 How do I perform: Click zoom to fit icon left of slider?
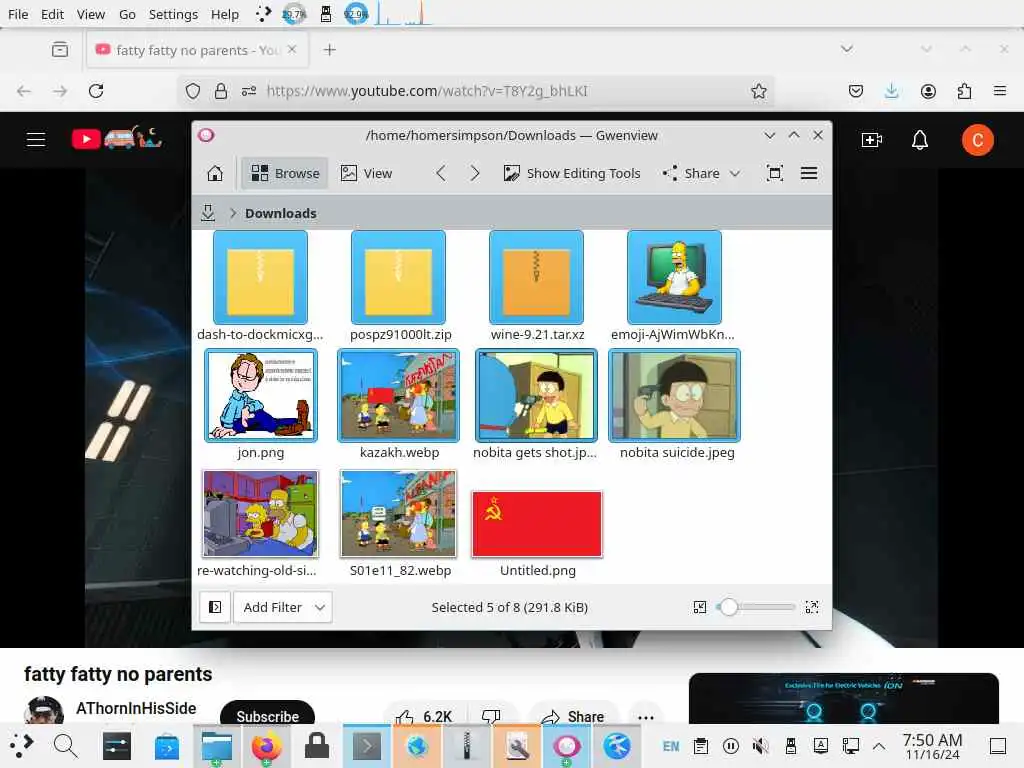click(699, 607)
